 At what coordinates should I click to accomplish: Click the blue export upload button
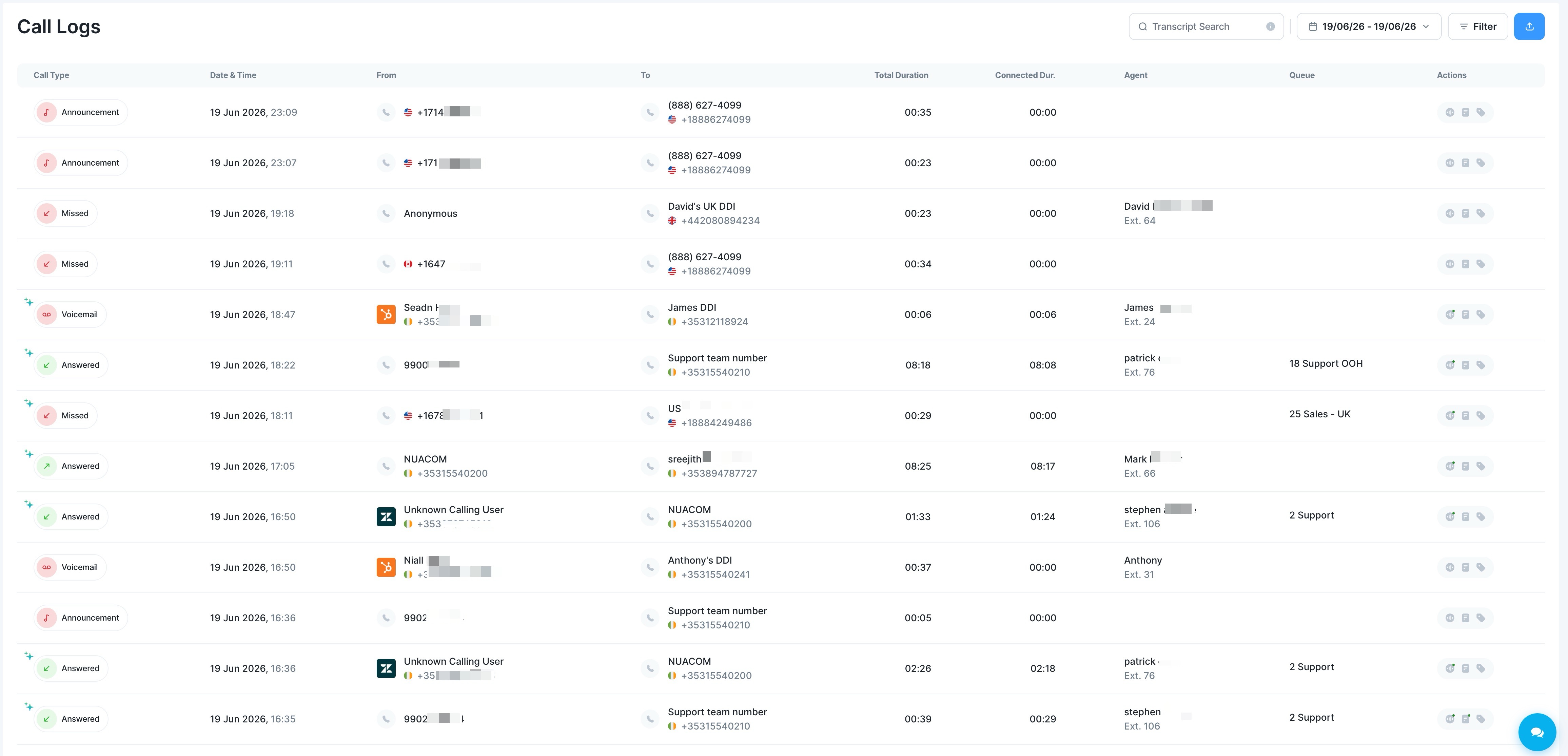click(1529, 26)
